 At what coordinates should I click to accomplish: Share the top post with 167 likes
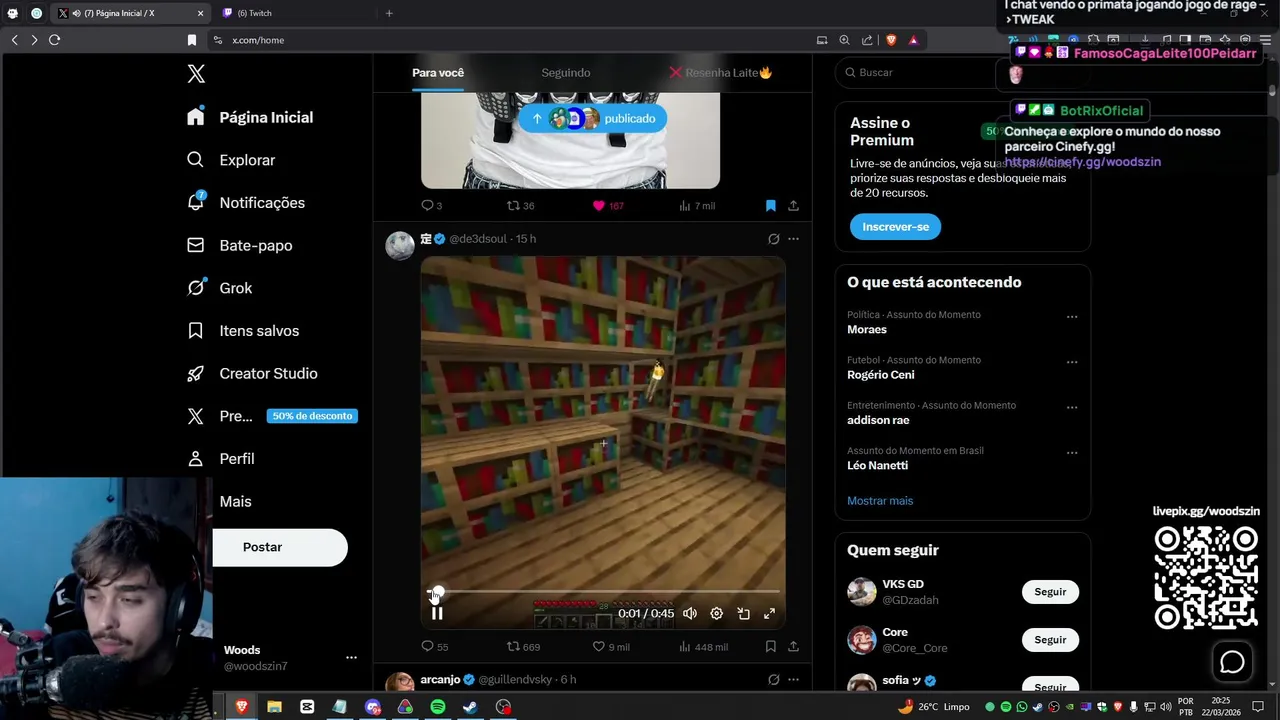pyautogui.click(x=793, y=205)
